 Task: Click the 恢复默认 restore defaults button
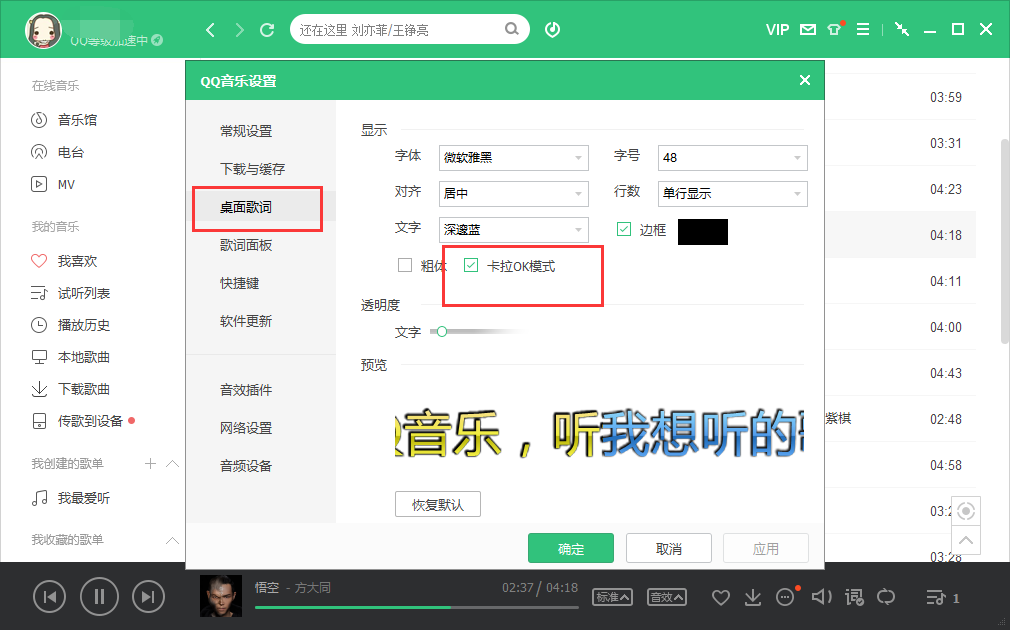point(438,504)
